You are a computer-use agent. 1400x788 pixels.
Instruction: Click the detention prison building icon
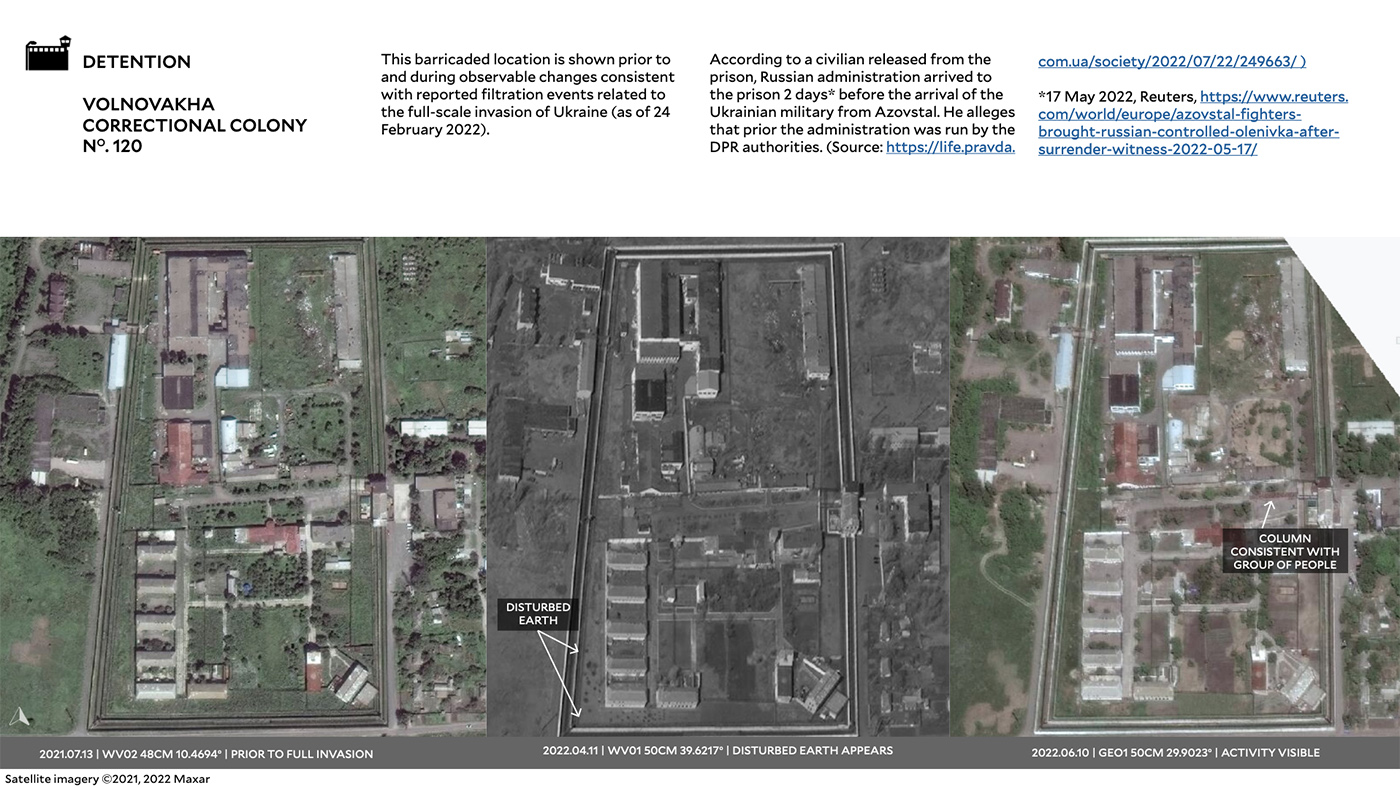click(49, 54)
